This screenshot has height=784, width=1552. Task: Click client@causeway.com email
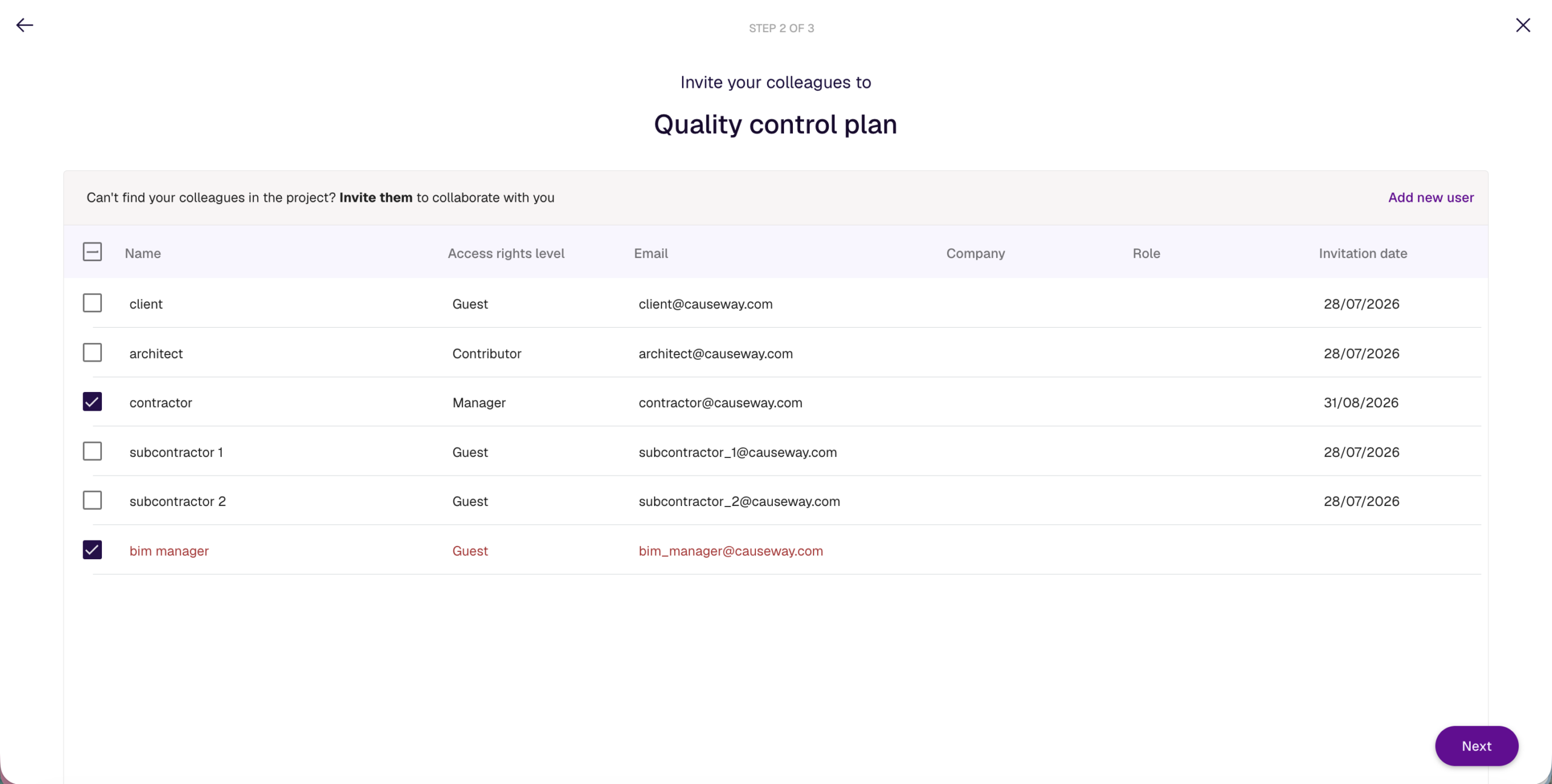click(705, 304)
